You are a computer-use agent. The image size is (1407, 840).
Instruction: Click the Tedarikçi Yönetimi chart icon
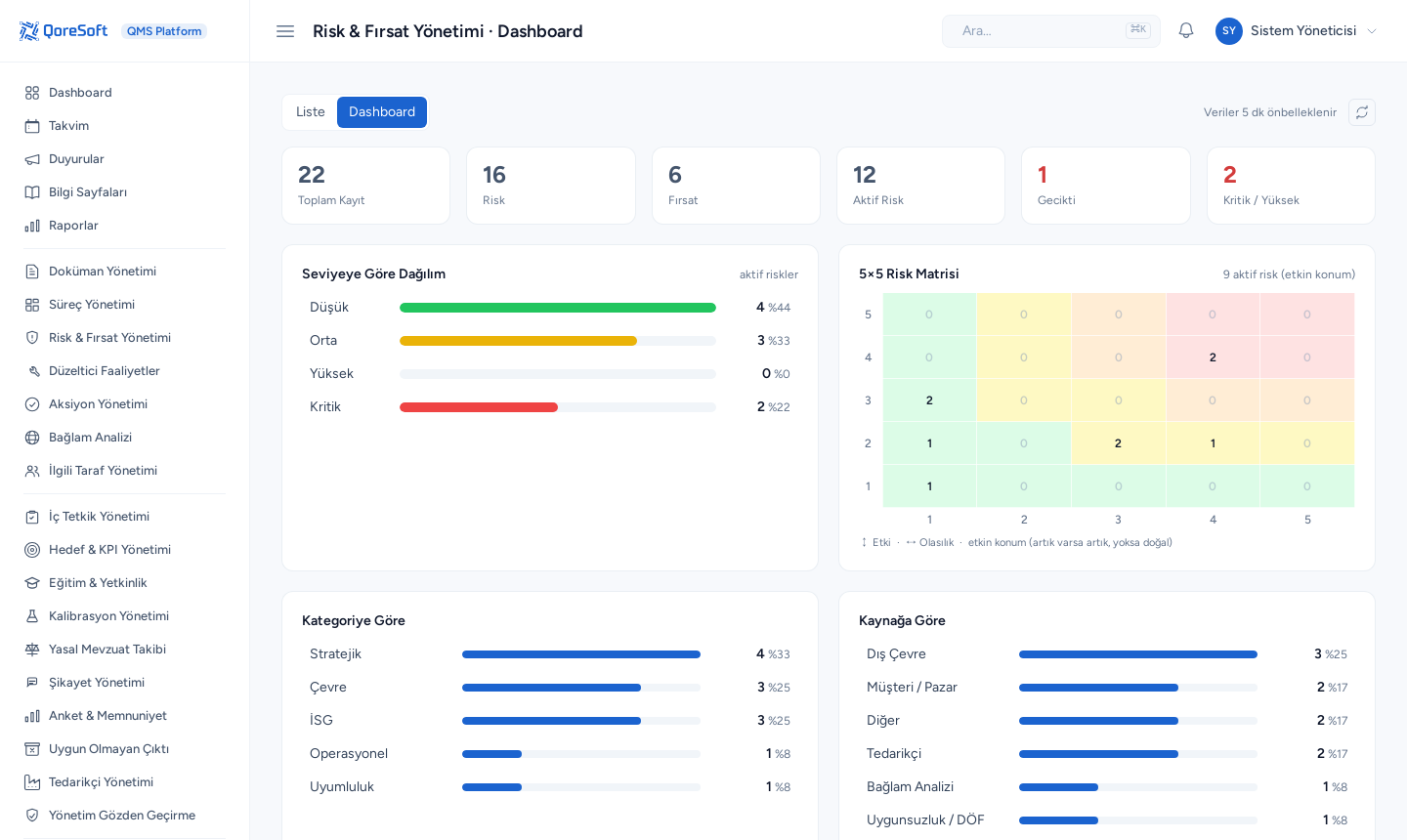[32, 782]
